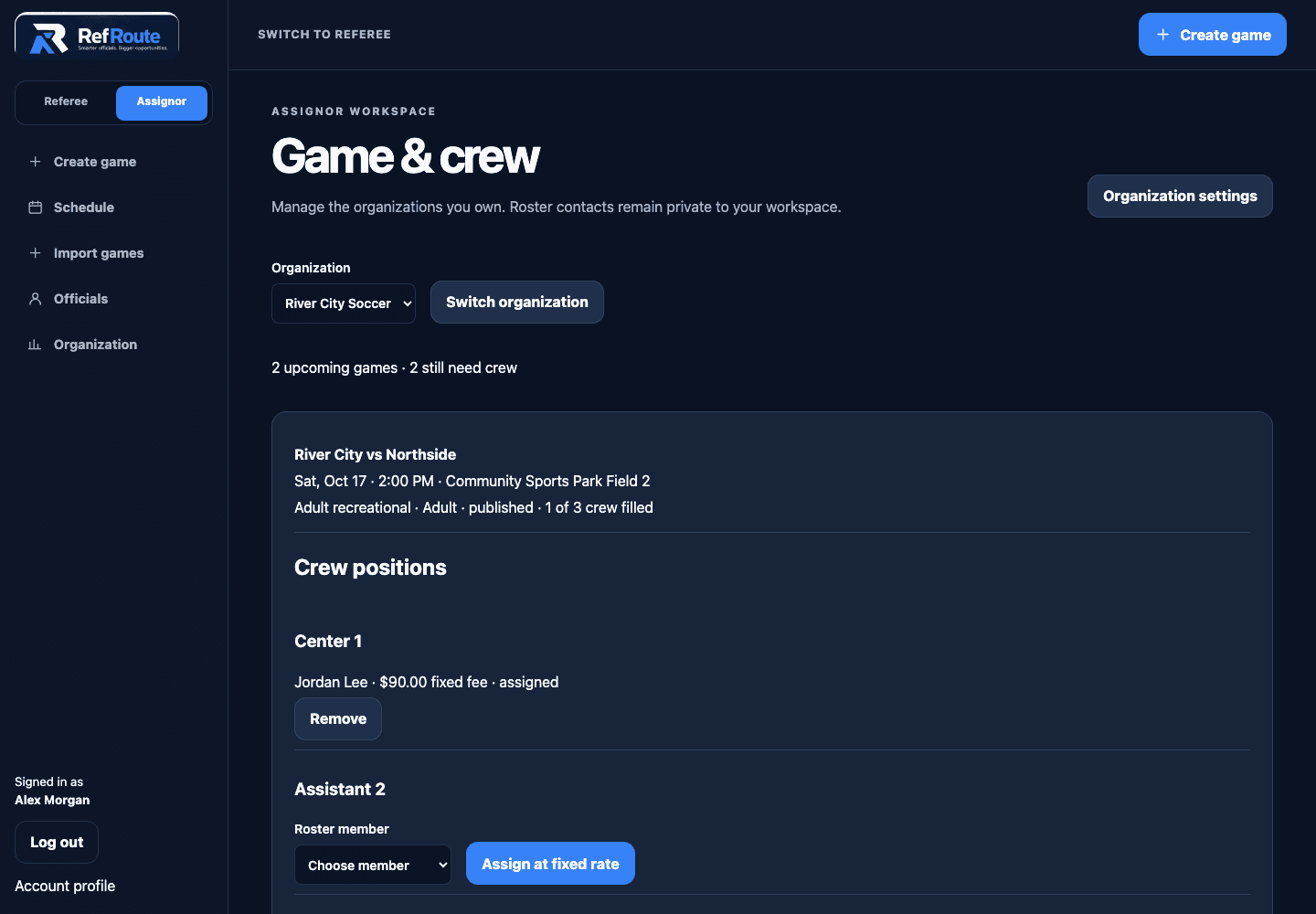1316x914 pixels.
Task: Switch to Referee mode toggle
Action: 66,101
